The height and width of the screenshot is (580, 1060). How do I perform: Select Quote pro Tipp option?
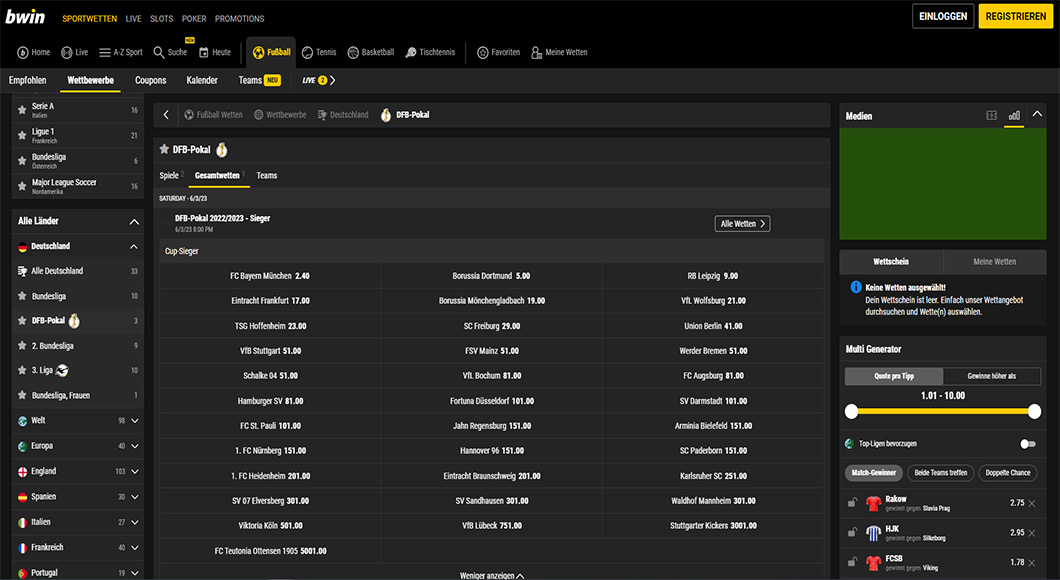click(x=894, y=376)
